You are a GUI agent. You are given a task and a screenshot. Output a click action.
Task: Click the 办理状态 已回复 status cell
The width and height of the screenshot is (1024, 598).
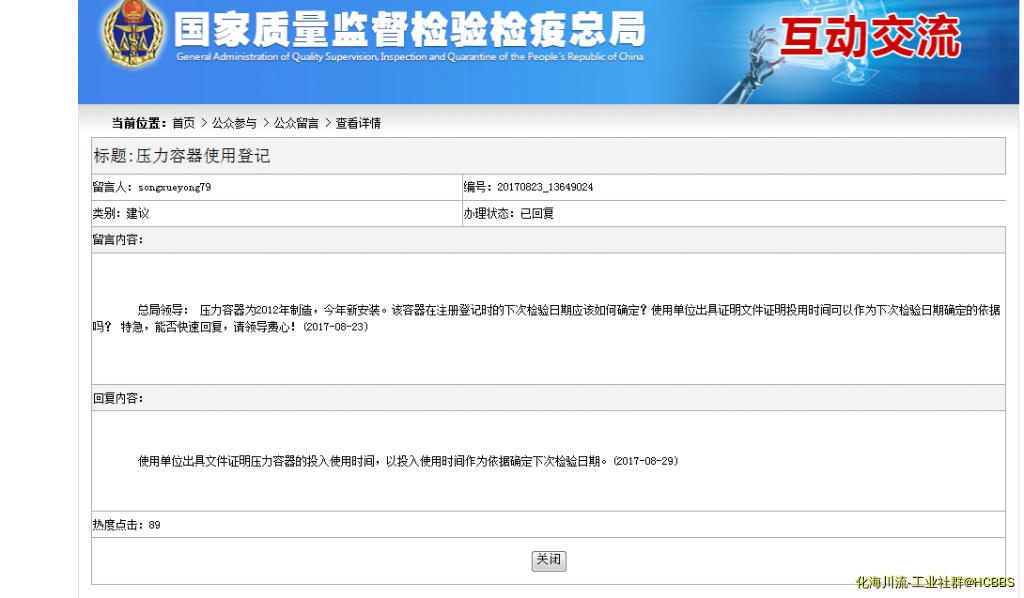[x=508, y=213]
